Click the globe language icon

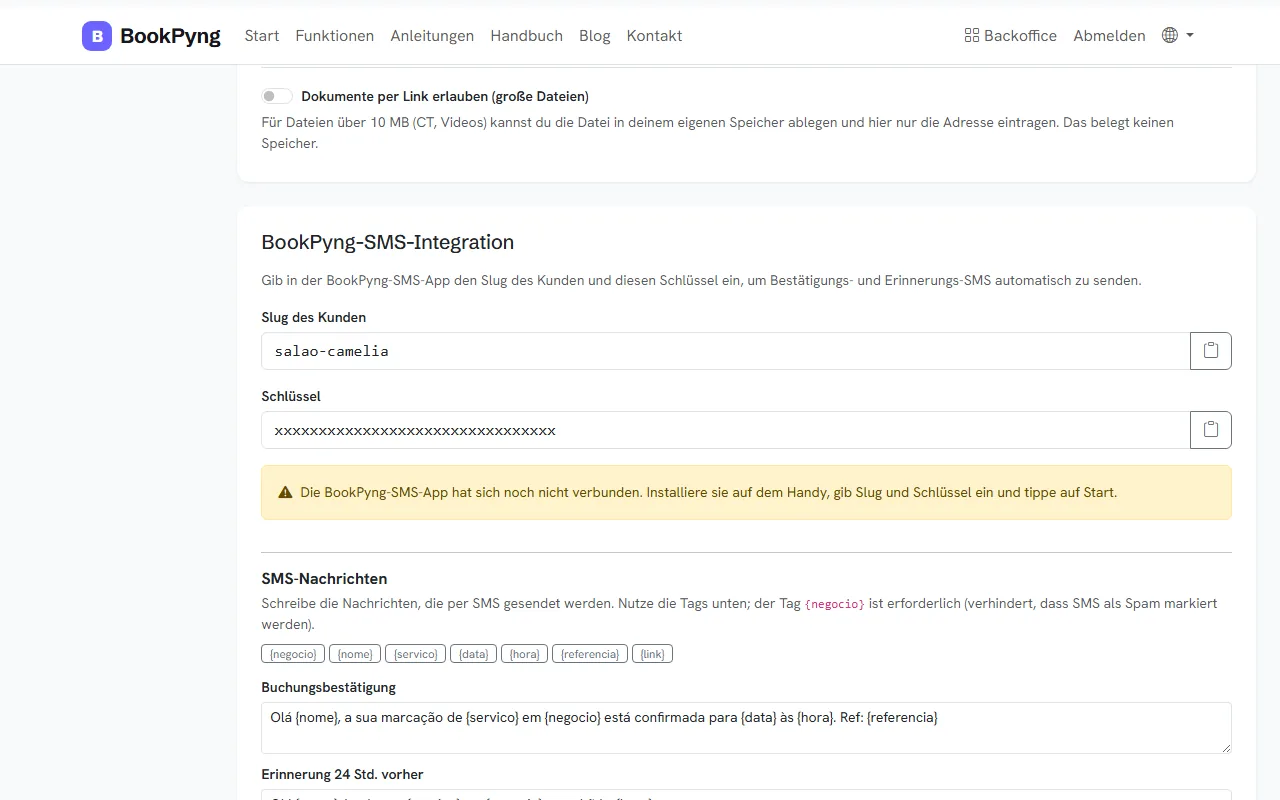click(x=1170, y=35)
